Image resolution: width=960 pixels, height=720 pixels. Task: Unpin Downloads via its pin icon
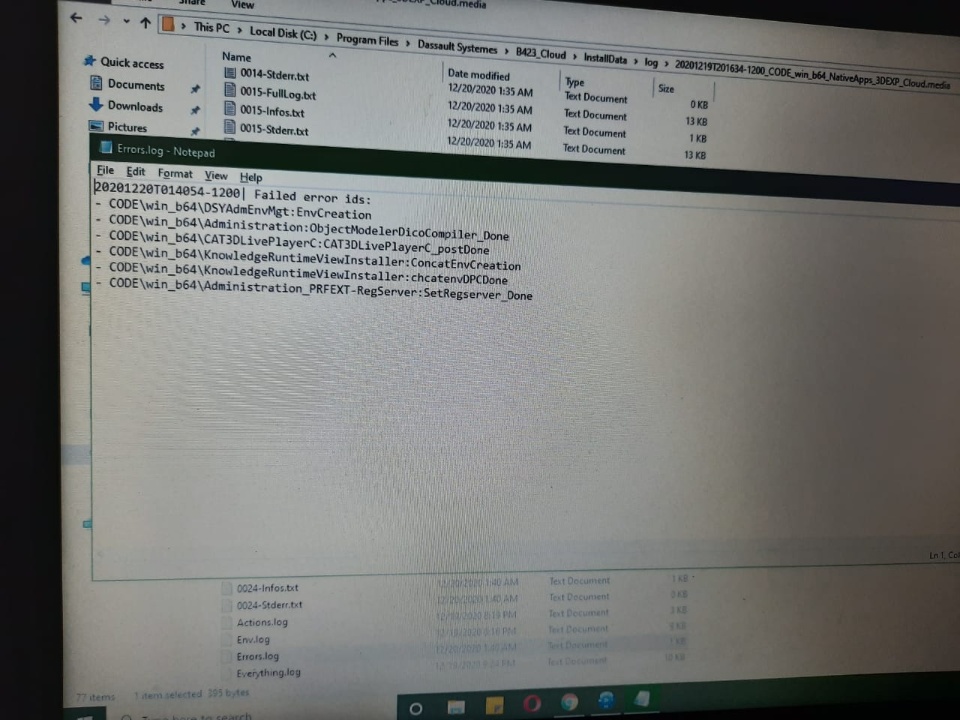[x=195, y=110]
